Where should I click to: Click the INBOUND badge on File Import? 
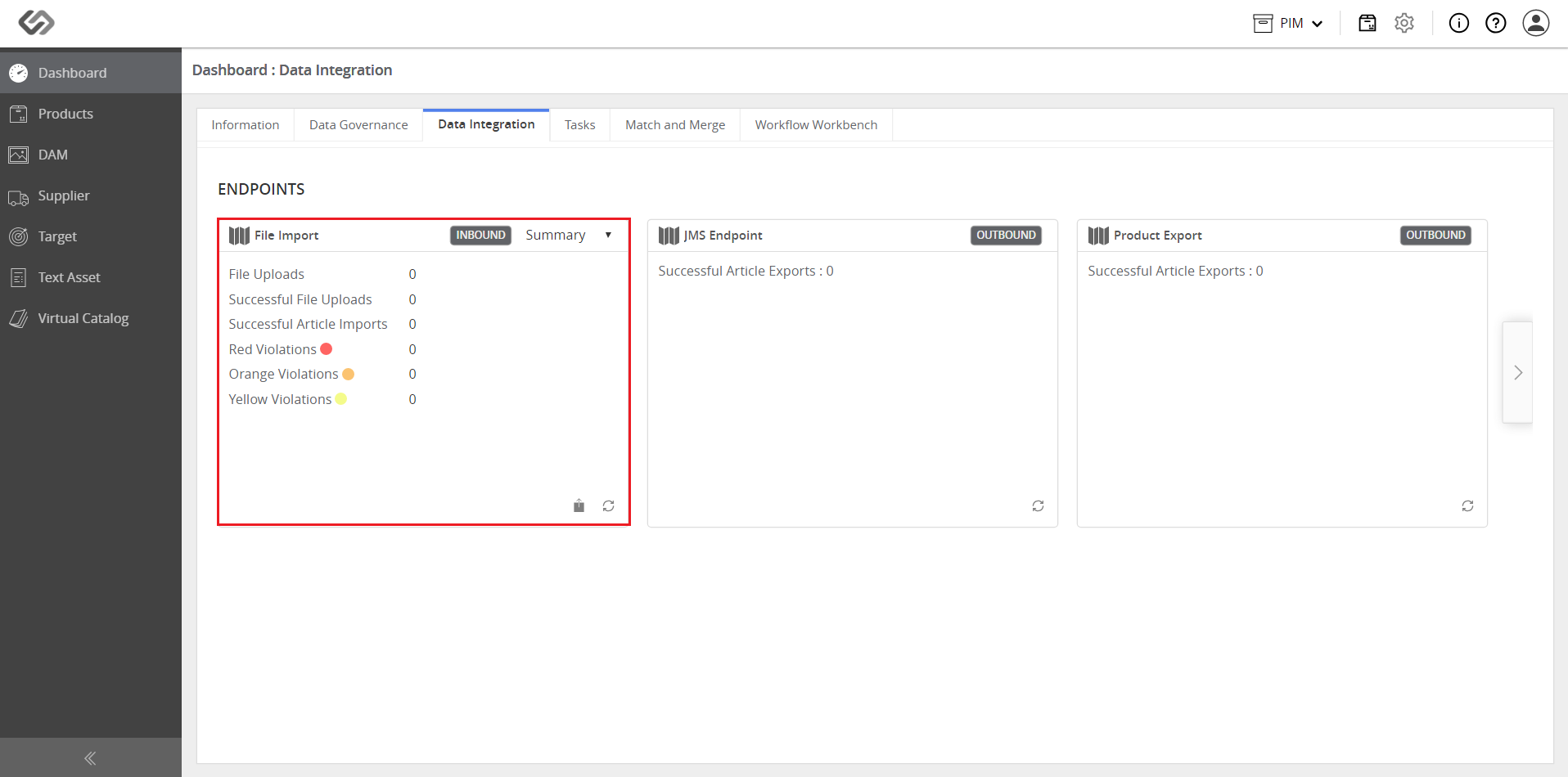coord(480,235)
